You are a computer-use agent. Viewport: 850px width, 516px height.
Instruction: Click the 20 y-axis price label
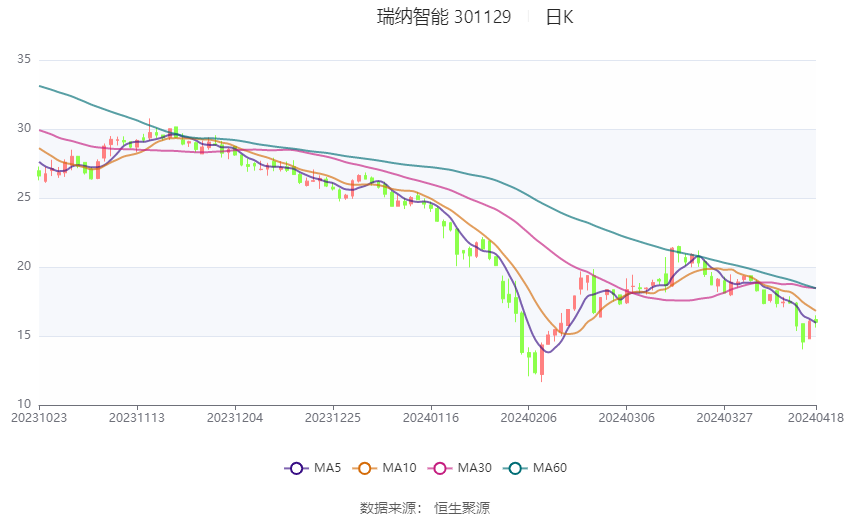click(24, 266)
